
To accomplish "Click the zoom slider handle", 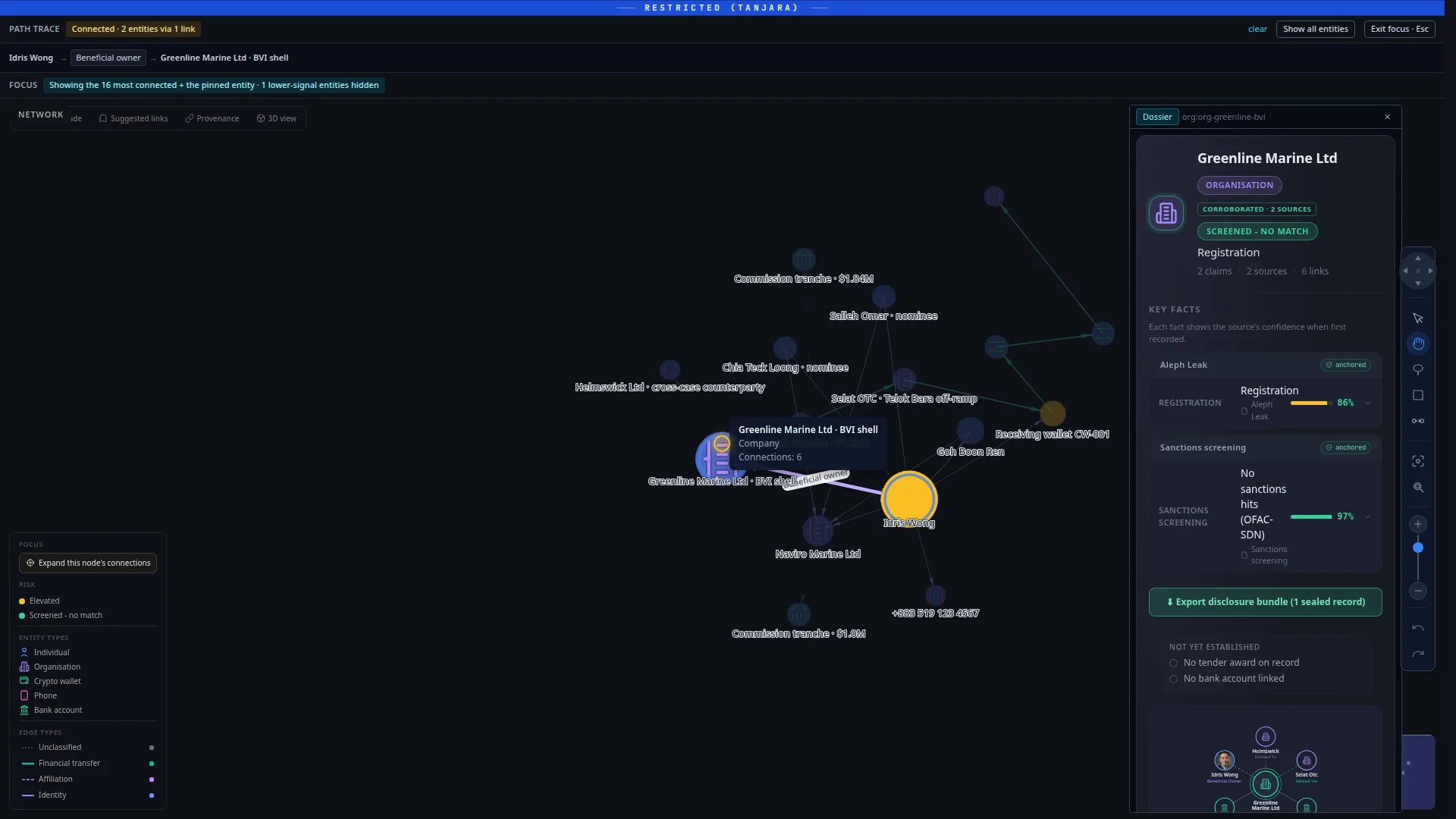I will [1417, 548].
